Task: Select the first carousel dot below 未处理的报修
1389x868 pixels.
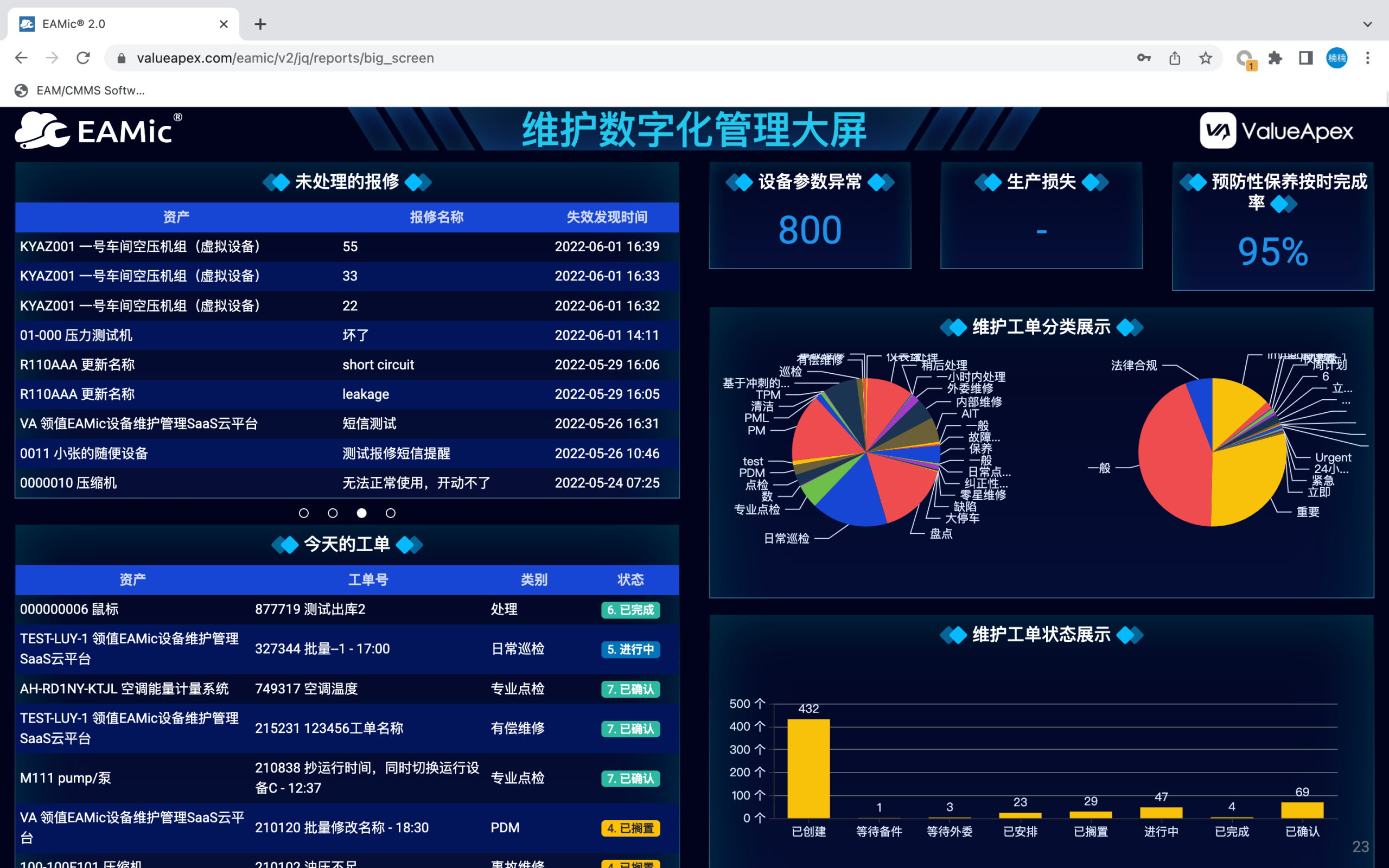Action: click(x=304, y=513)
